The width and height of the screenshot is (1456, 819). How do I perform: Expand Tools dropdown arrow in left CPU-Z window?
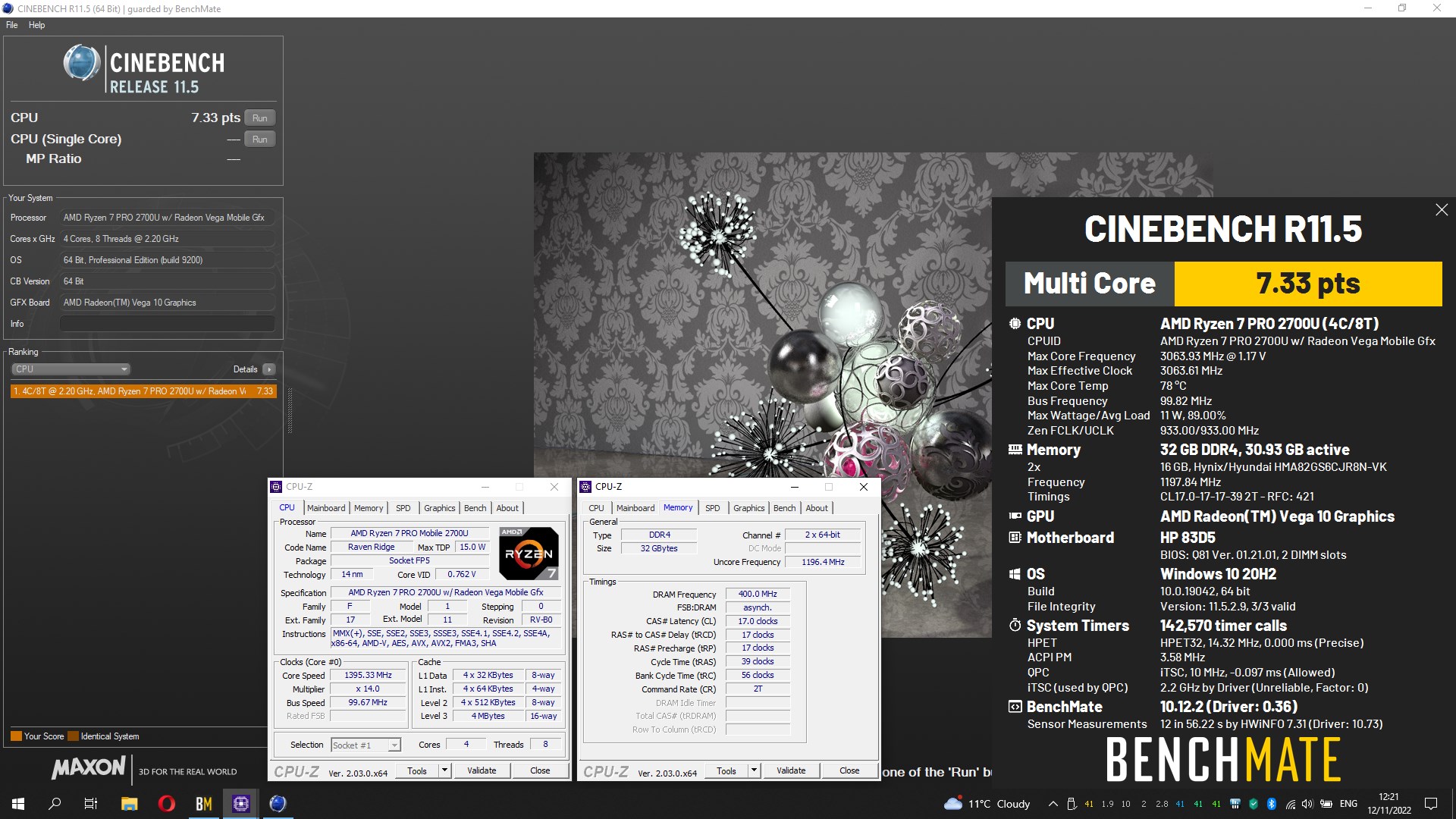pyautogui.click(x=445, y=770)
